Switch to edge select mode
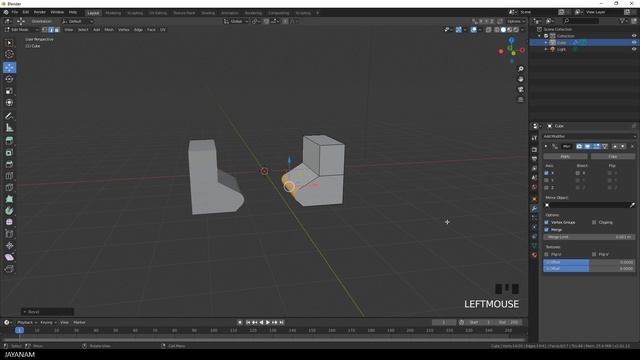 [51, 30]
